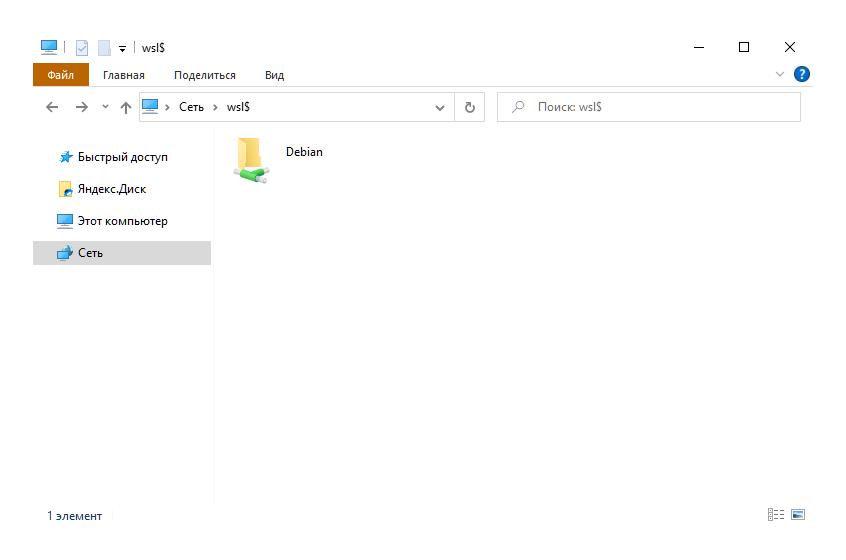Open the Файл menu tab
This screenshot has height=560, width=846.
point(60,75)
